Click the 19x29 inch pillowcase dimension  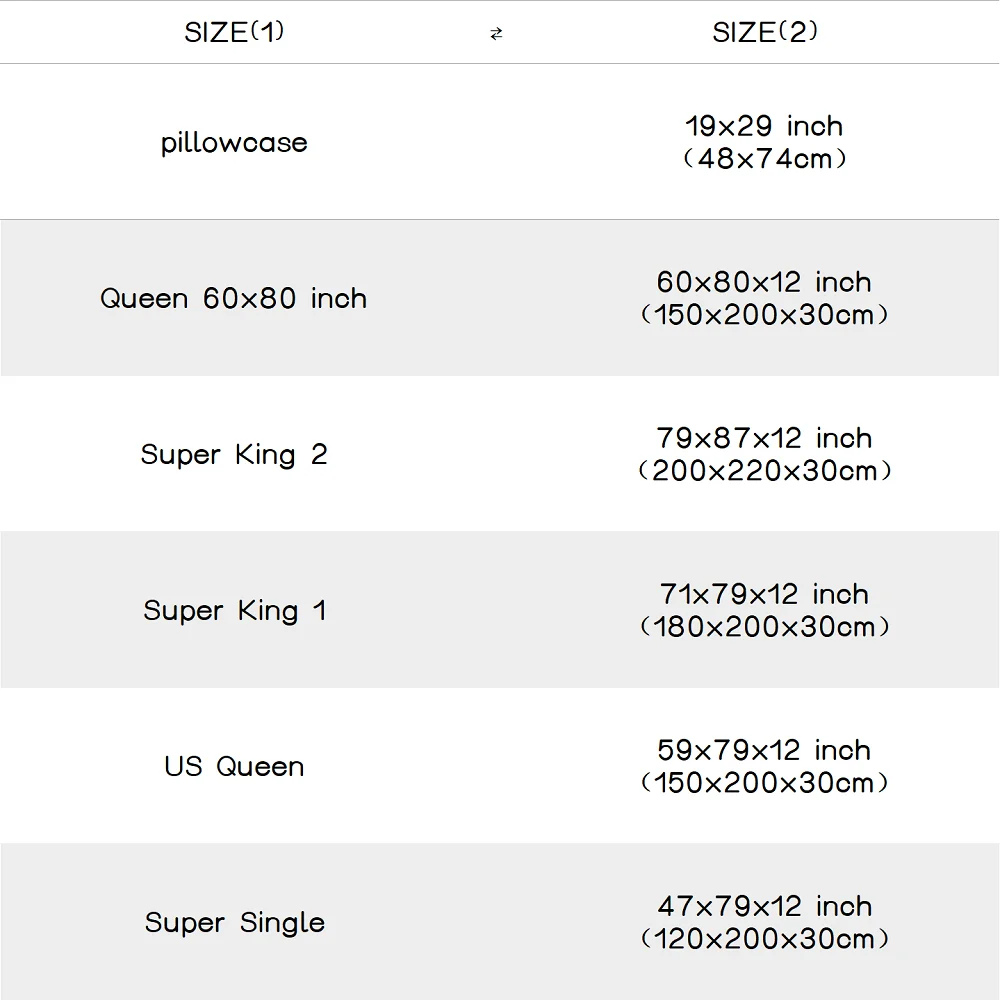coord(764,126)
